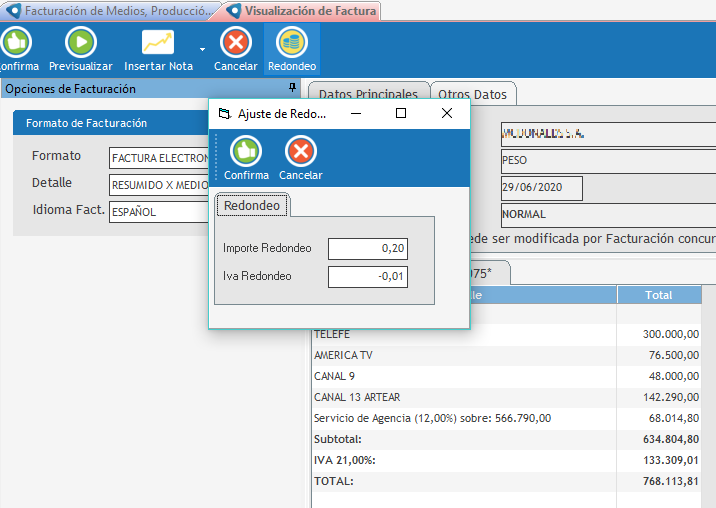Click the Insertar Nota icon

coord(158,43)
